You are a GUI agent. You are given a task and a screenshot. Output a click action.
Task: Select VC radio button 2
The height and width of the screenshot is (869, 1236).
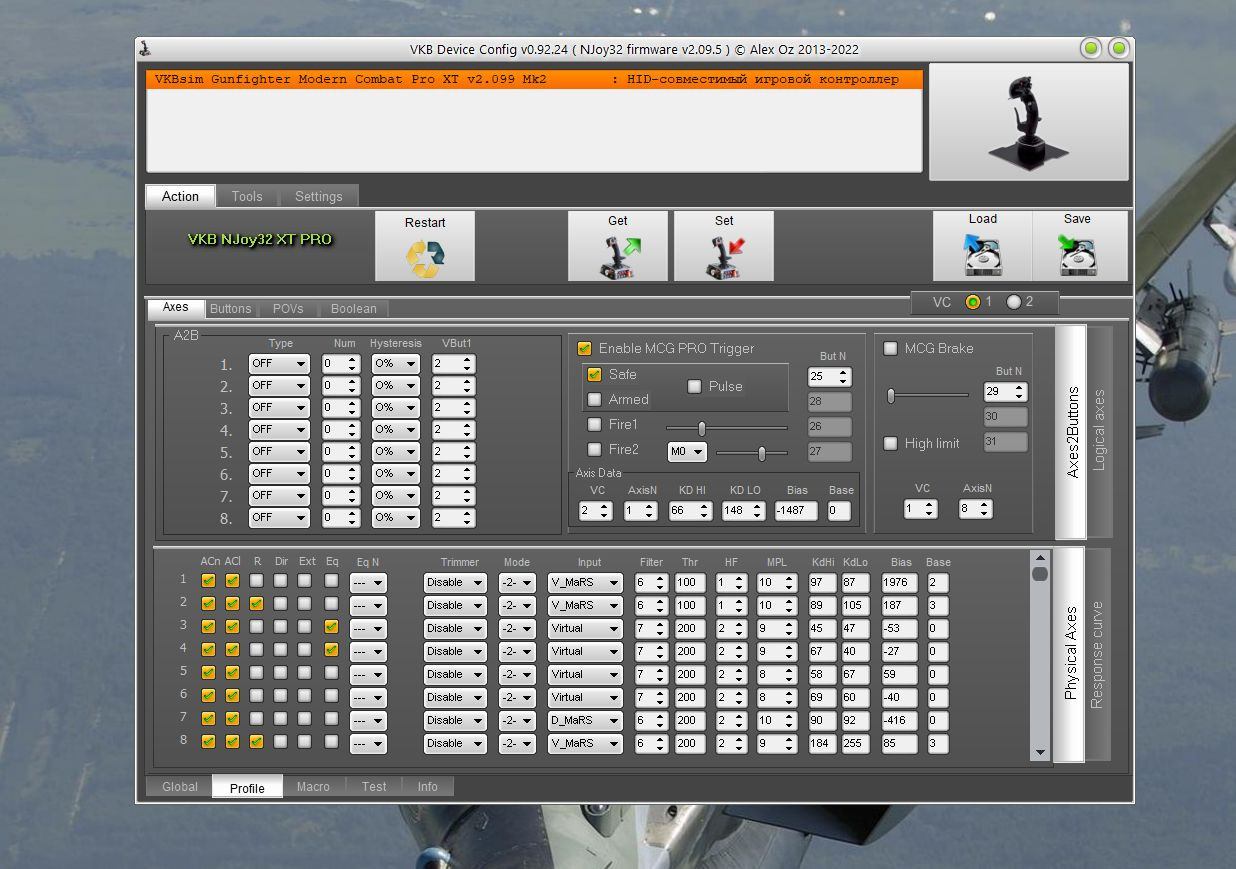[x=1014, y=302]
